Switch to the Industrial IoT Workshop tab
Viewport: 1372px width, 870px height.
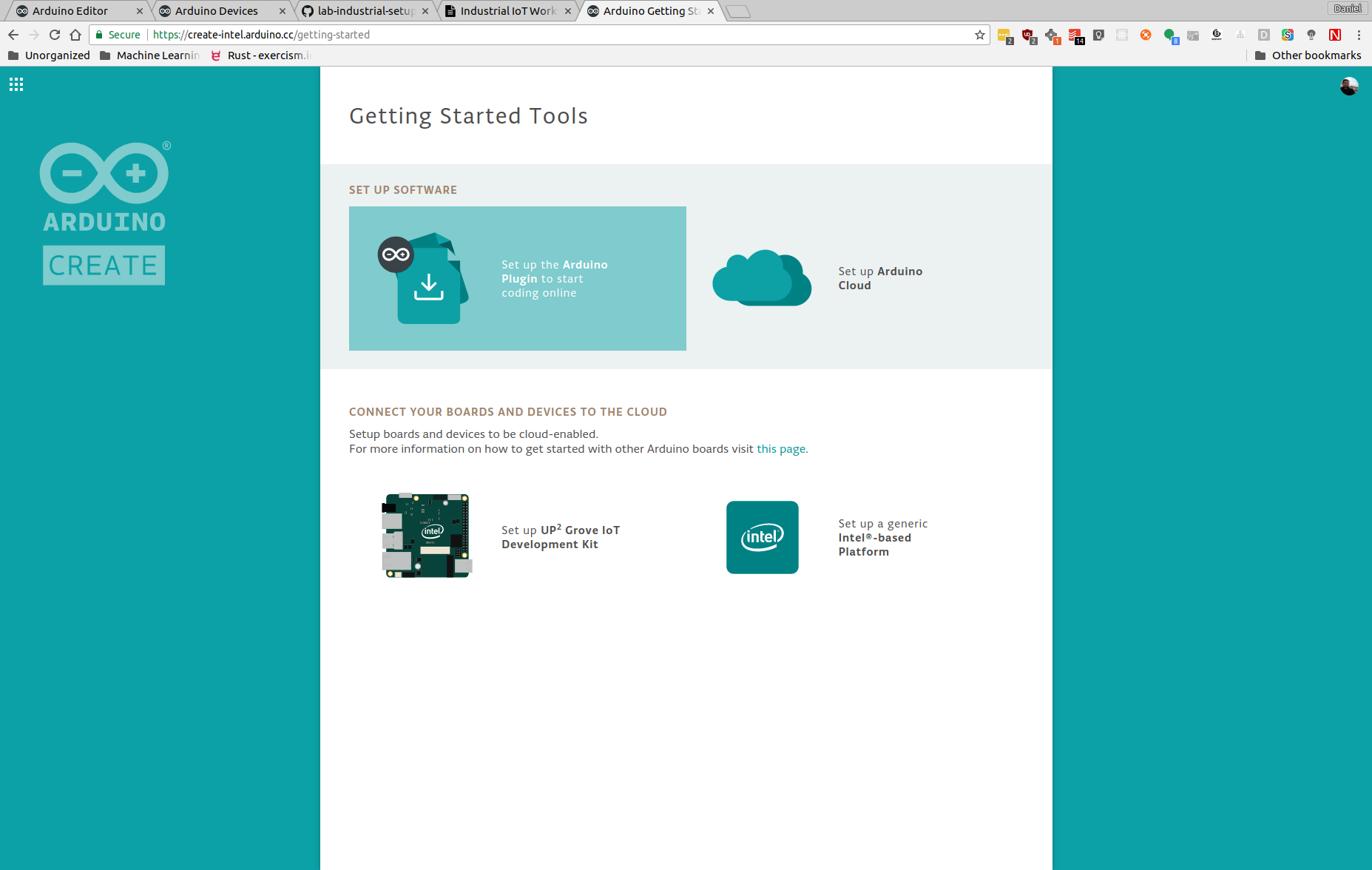[x=508, y=11]
